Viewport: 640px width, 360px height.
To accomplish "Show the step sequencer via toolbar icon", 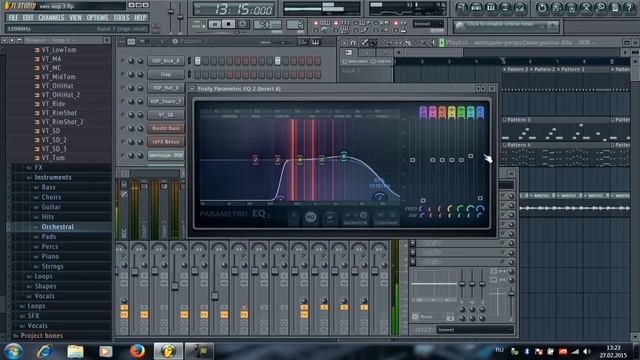I will pyautogui.click(x=476, y=8).
